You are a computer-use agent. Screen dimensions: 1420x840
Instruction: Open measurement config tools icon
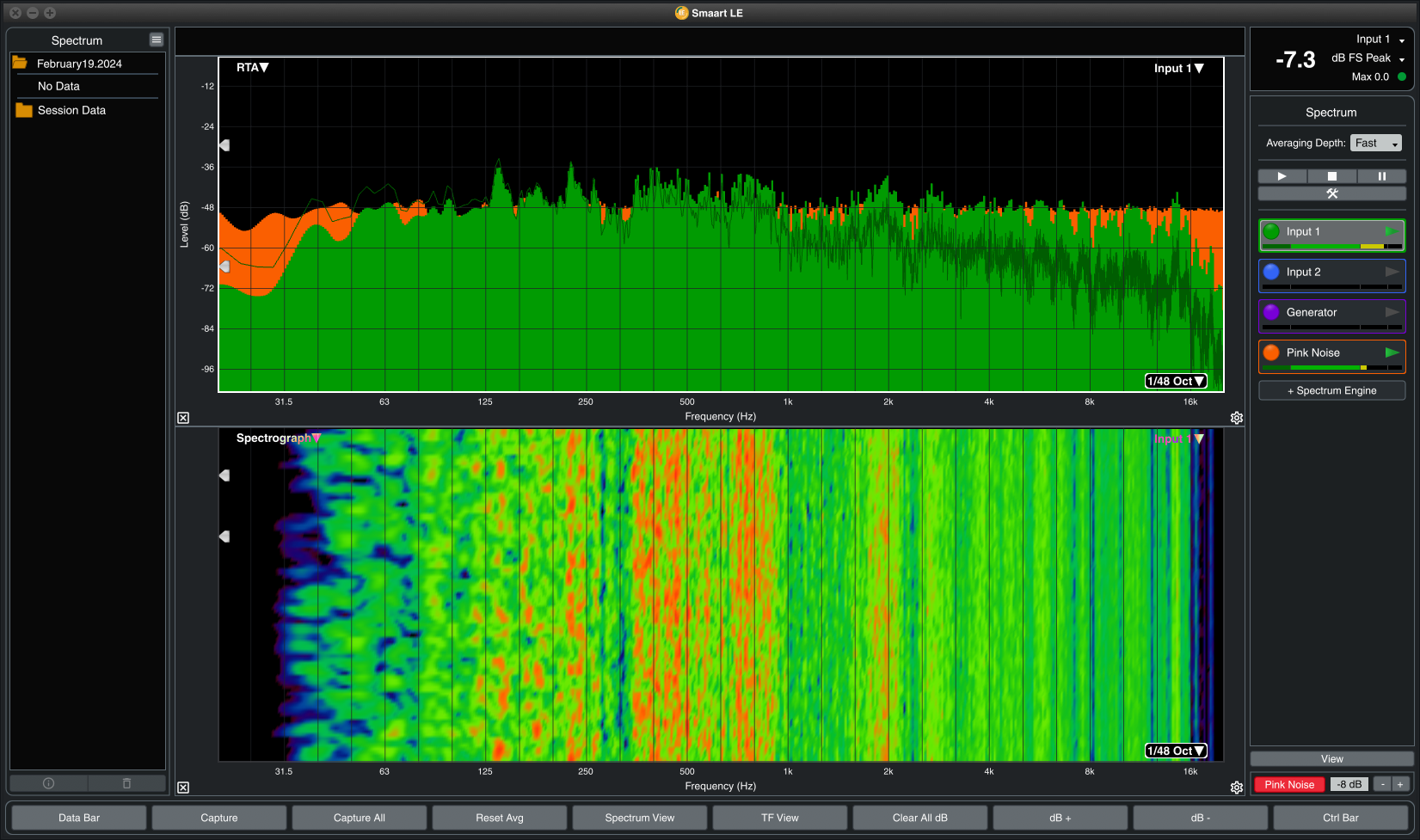point(1331,193)
